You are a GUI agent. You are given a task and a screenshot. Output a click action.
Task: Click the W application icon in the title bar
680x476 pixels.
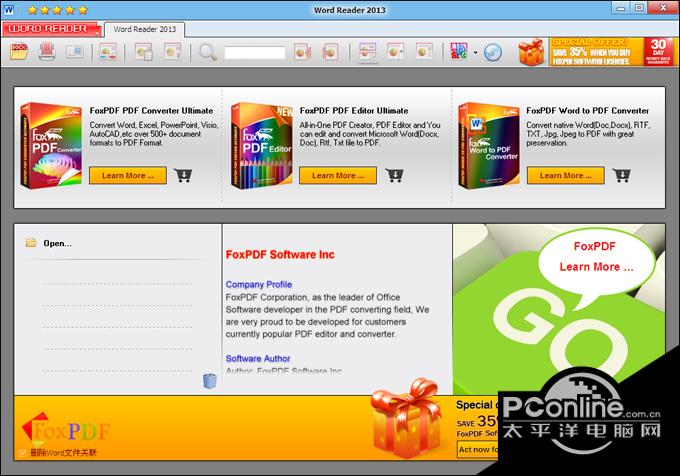point(9,10)
